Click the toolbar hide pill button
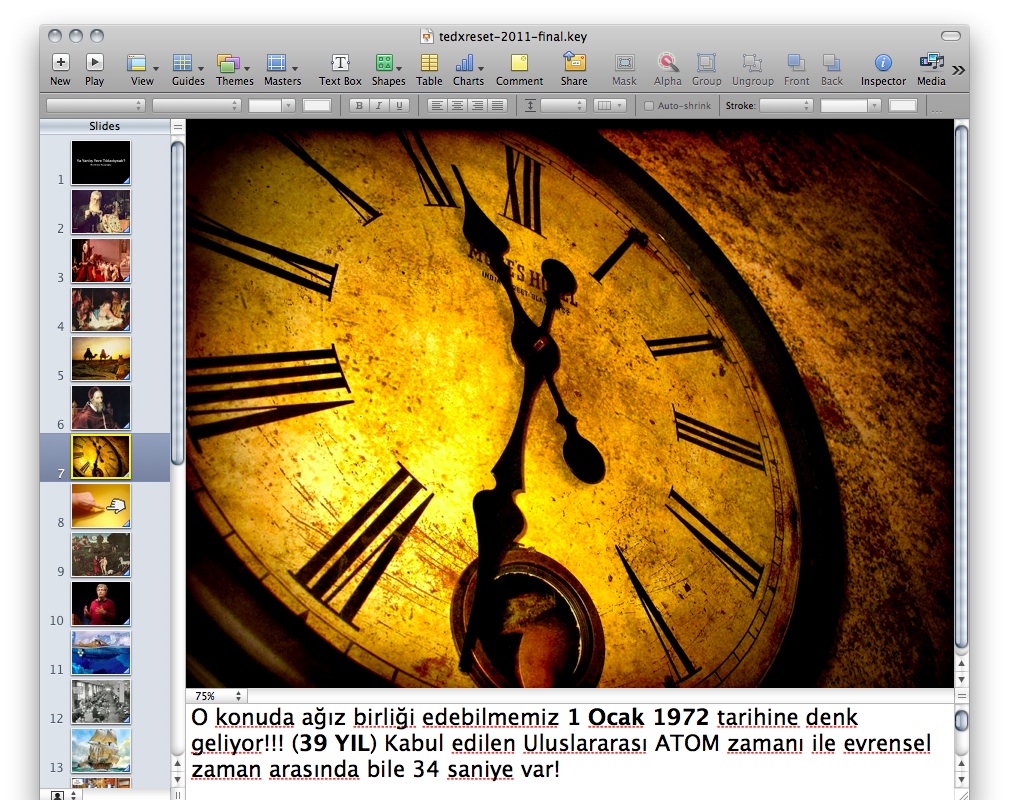Screen dimensions: 1009x800 950,36
